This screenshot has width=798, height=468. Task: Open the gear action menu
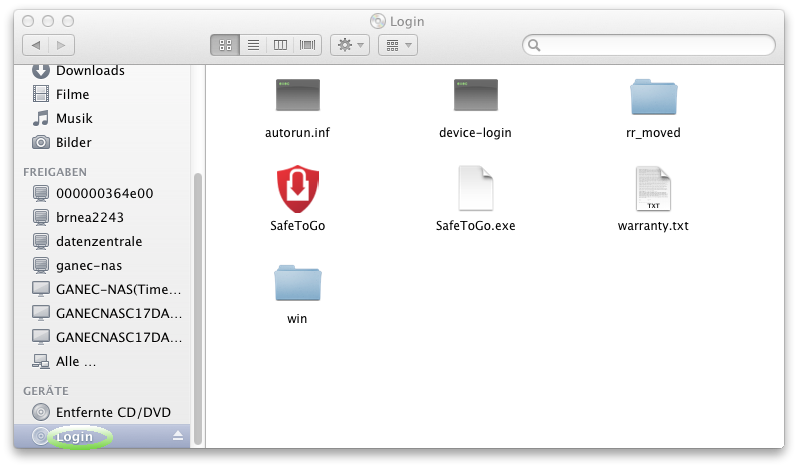(350, 45)
